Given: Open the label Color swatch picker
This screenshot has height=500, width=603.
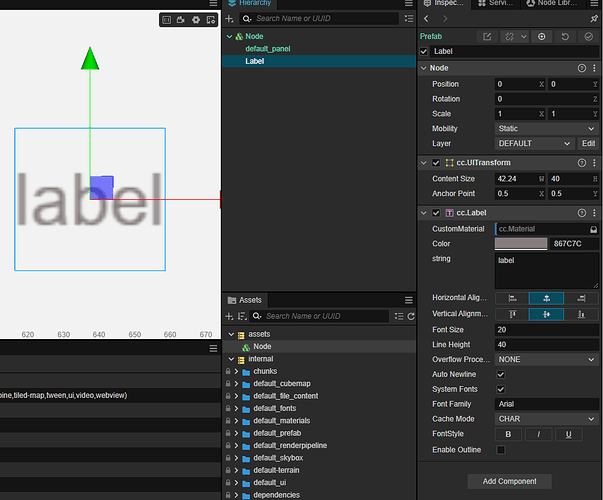Looking at the screenshot, I should [521, 244].
